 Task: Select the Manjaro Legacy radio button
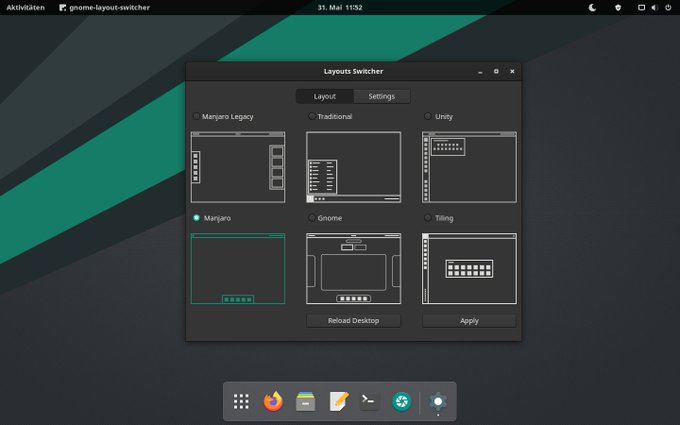tap(196, 116)
